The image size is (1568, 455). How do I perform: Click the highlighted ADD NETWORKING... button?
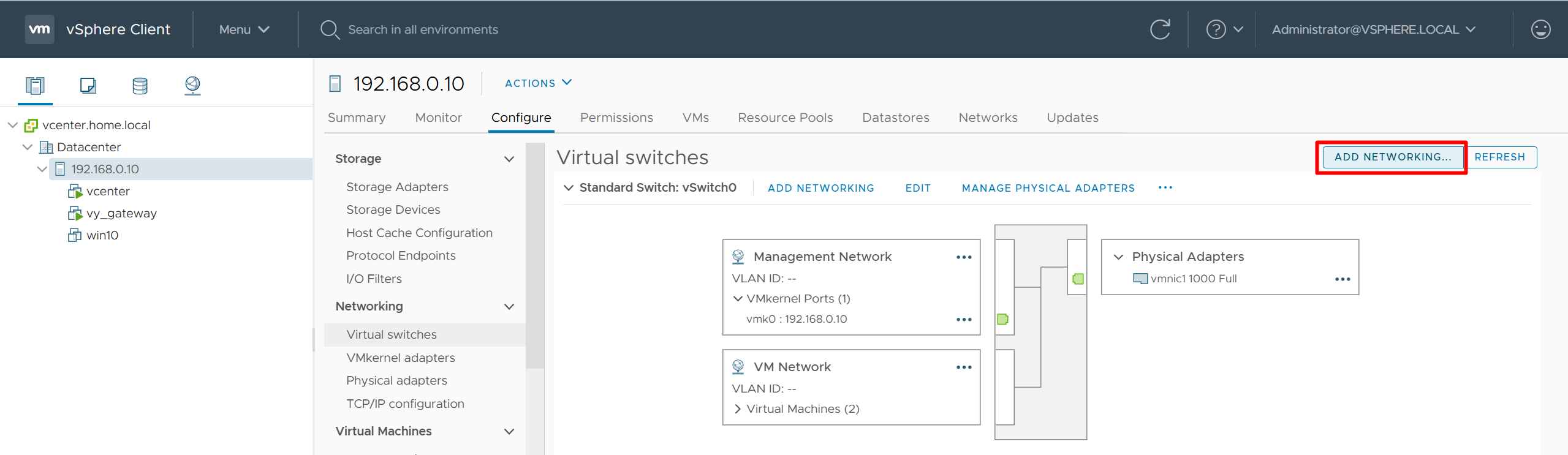[1392, 157]
